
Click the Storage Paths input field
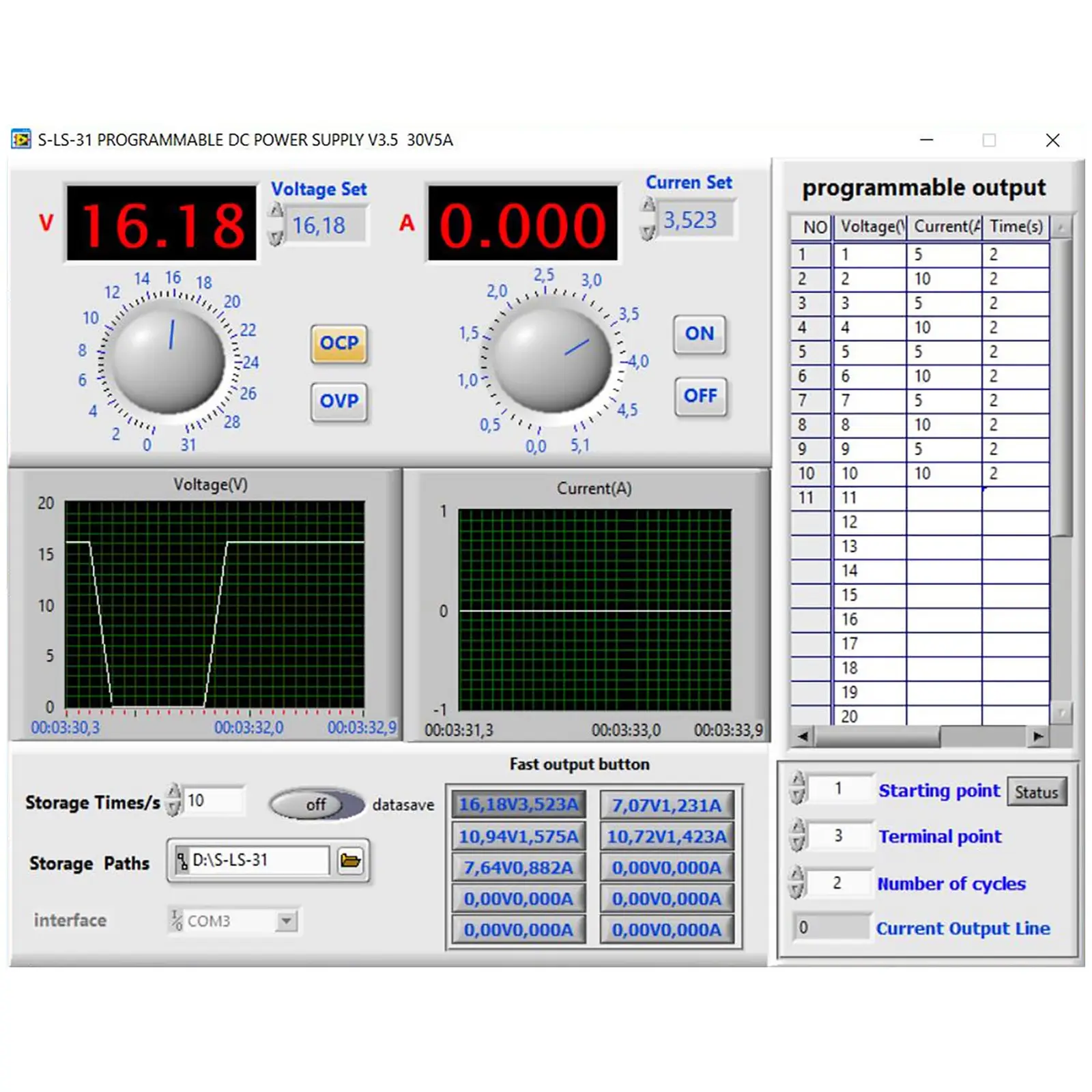tap(258, 861)
